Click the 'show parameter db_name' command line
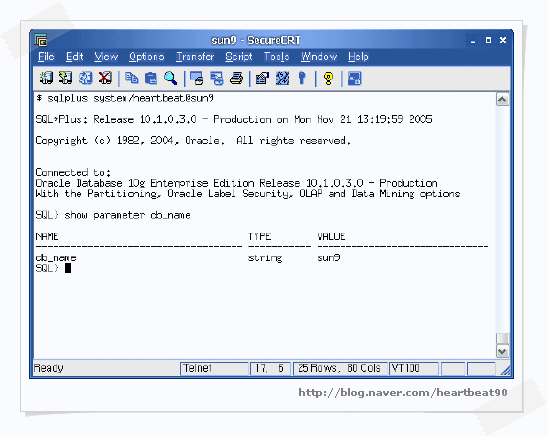The width and height of the screenshot is (548, 437). [x=113, y=215]
